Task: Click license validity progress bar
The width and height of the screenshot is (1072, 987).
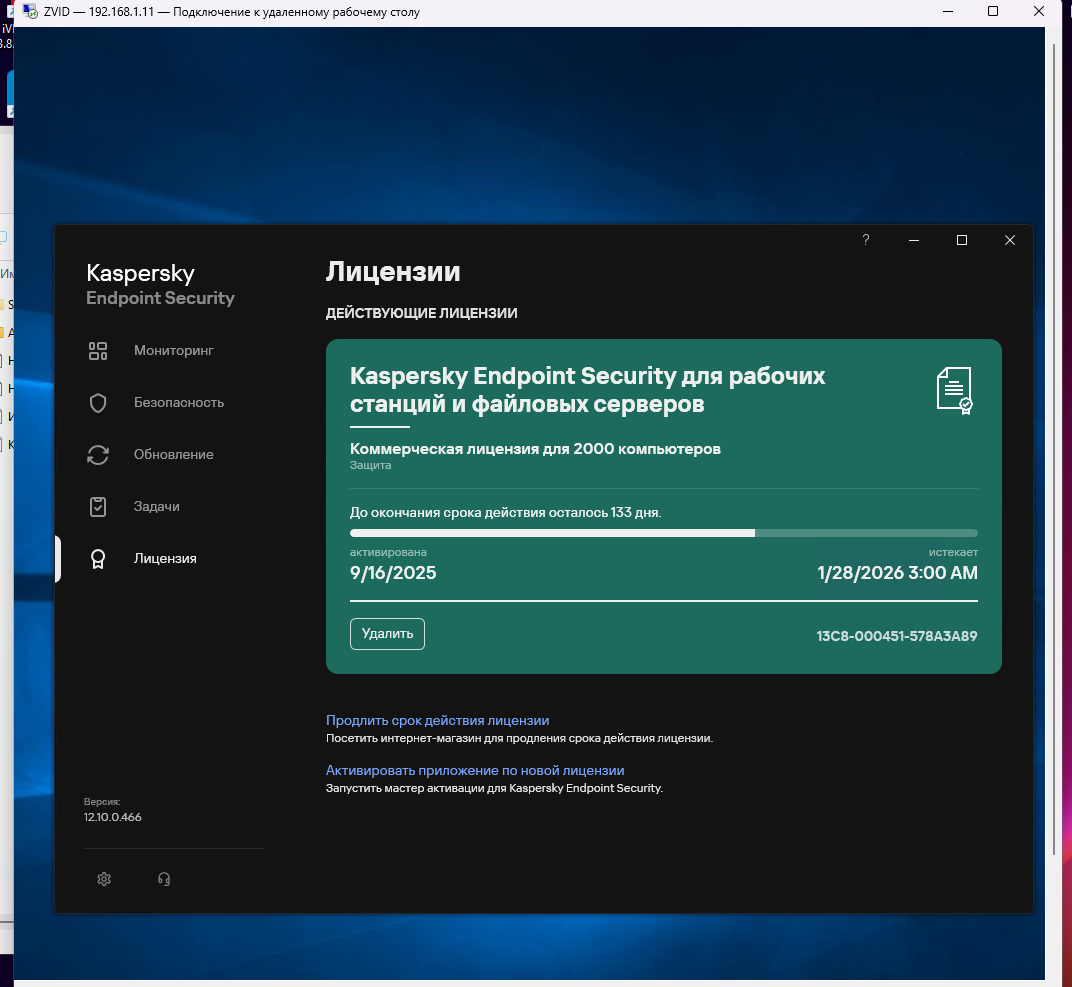Action: pos(664,533)
